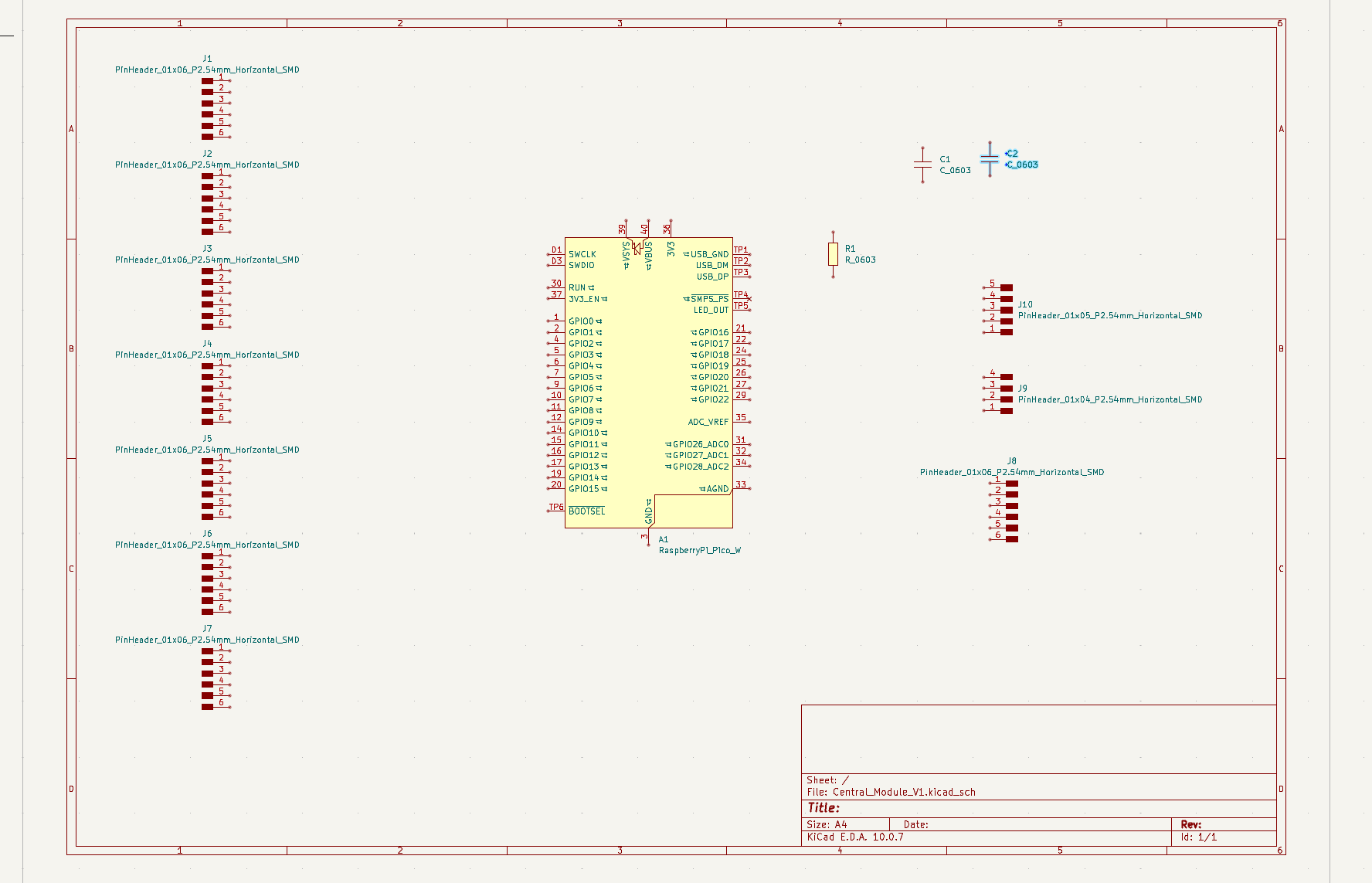Click the Date: field in title block

tap(916, 824)
